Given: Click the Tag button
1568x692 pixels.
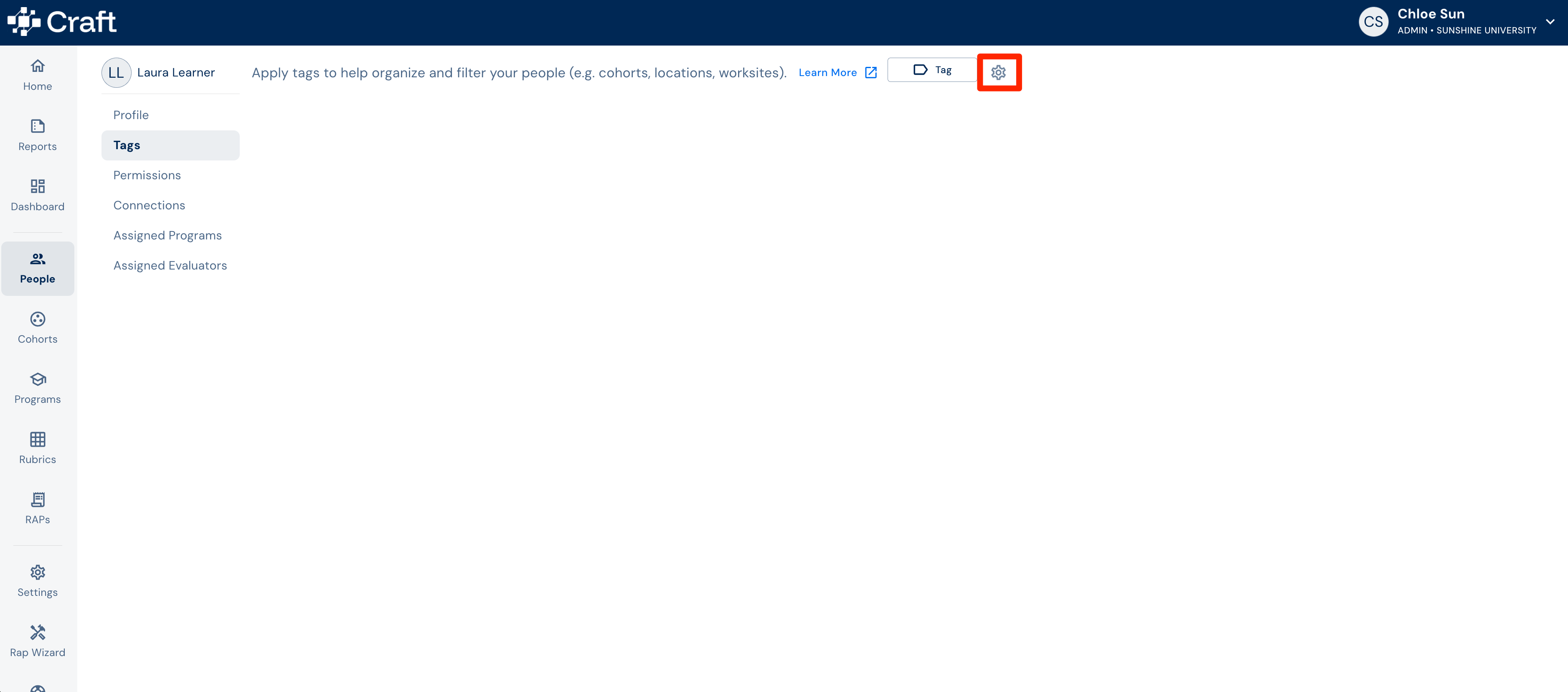Looking at the screenshot, I should coord(932,70).
